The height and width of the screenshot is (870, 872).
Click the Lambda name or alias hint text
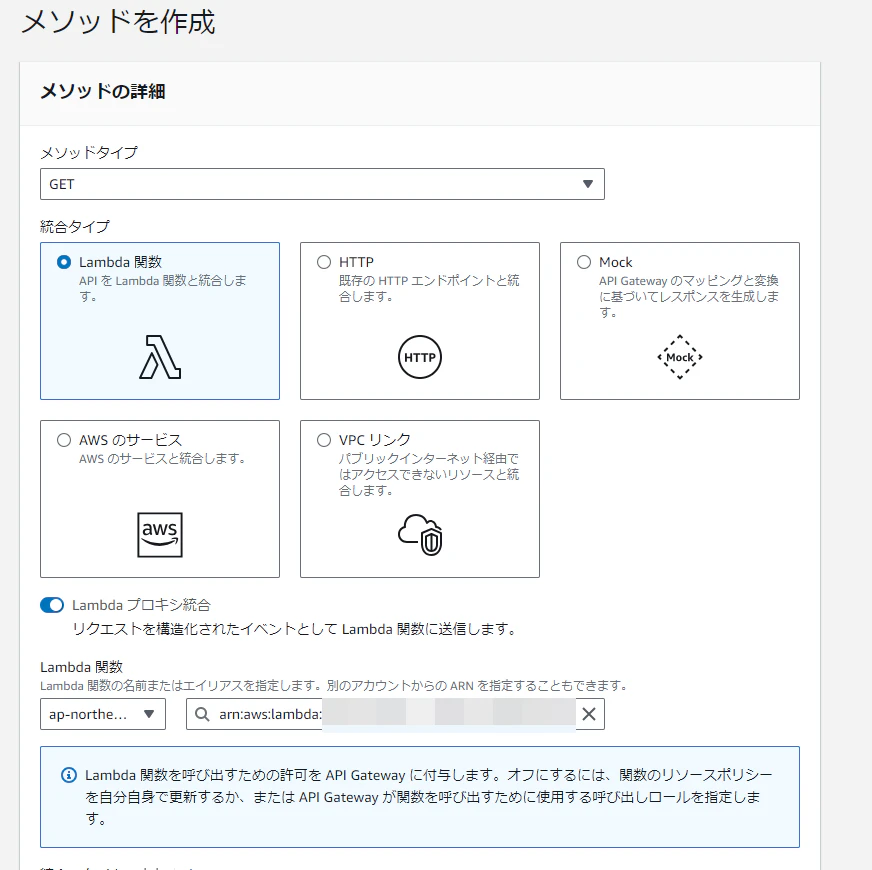pos(334,686)
